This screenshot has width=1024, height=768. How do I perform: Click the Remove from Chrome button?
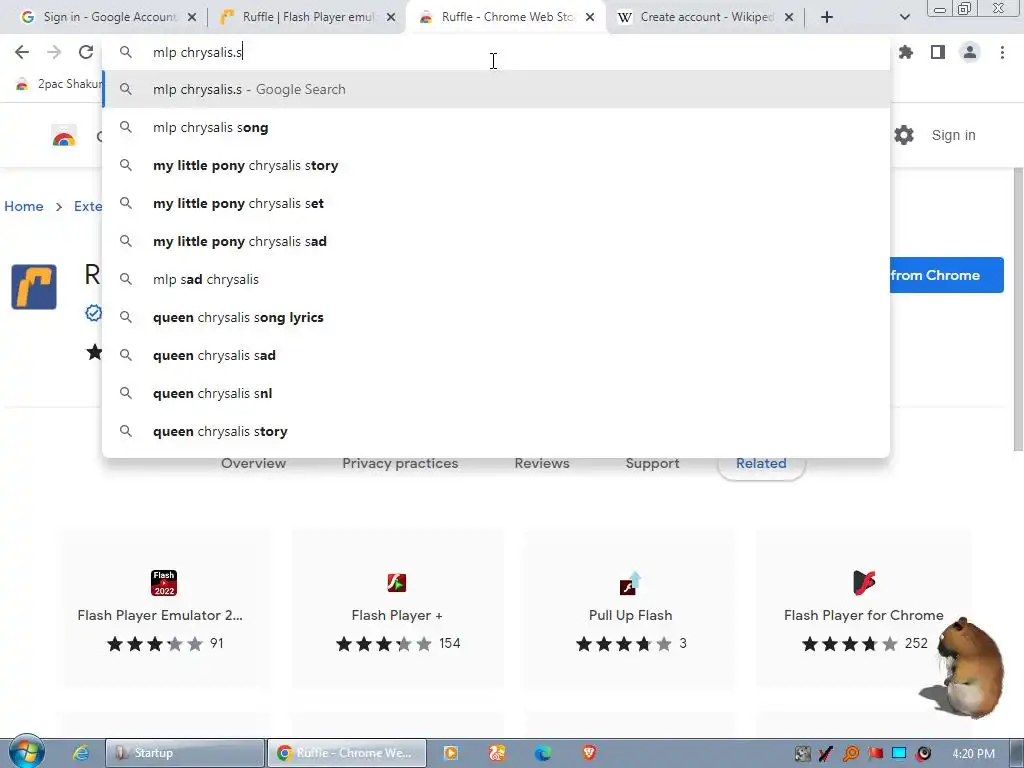[x=946, y=275]
